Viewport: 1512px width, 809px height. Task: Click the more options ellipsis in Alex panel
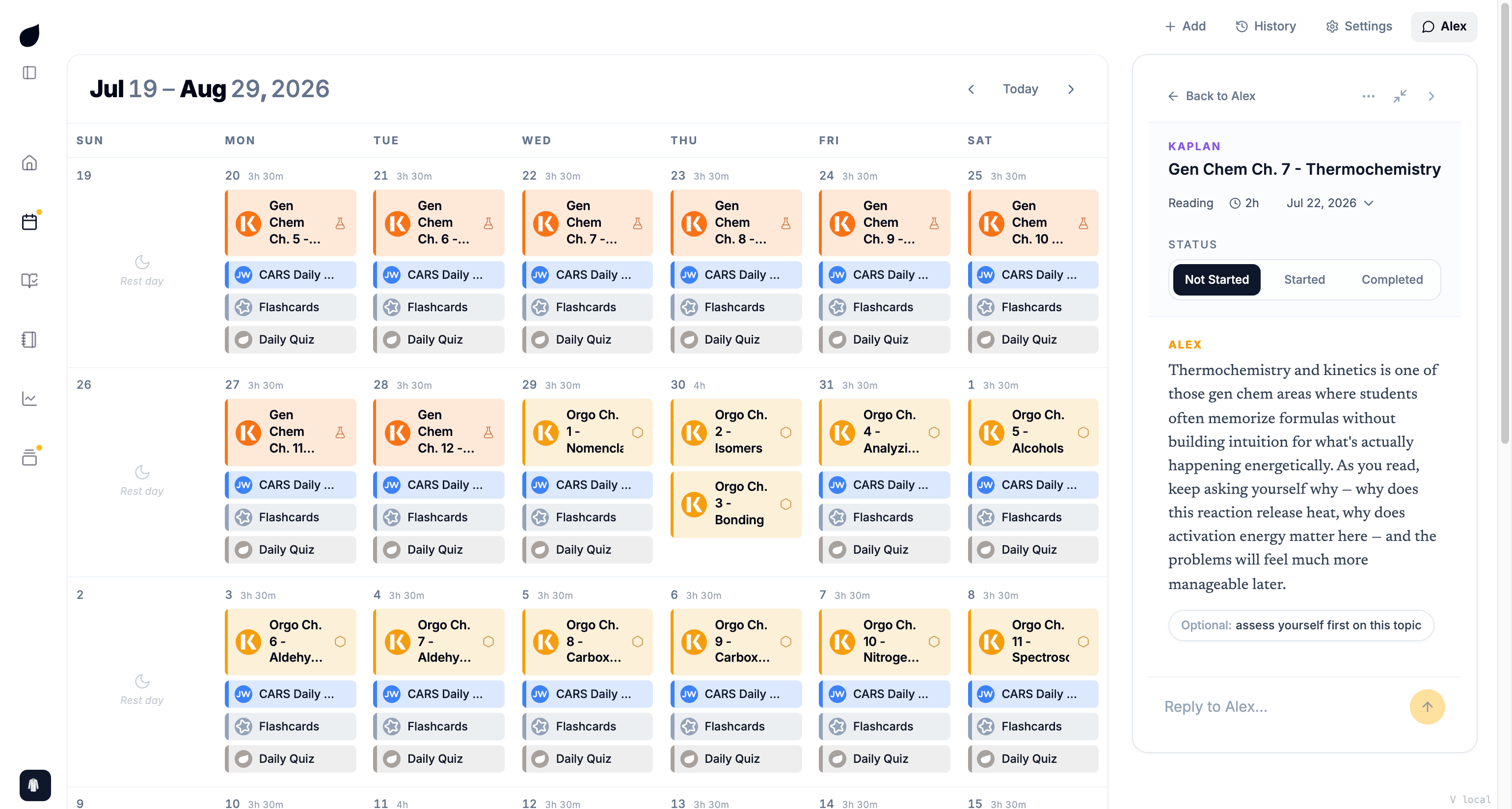(1368, 96)
